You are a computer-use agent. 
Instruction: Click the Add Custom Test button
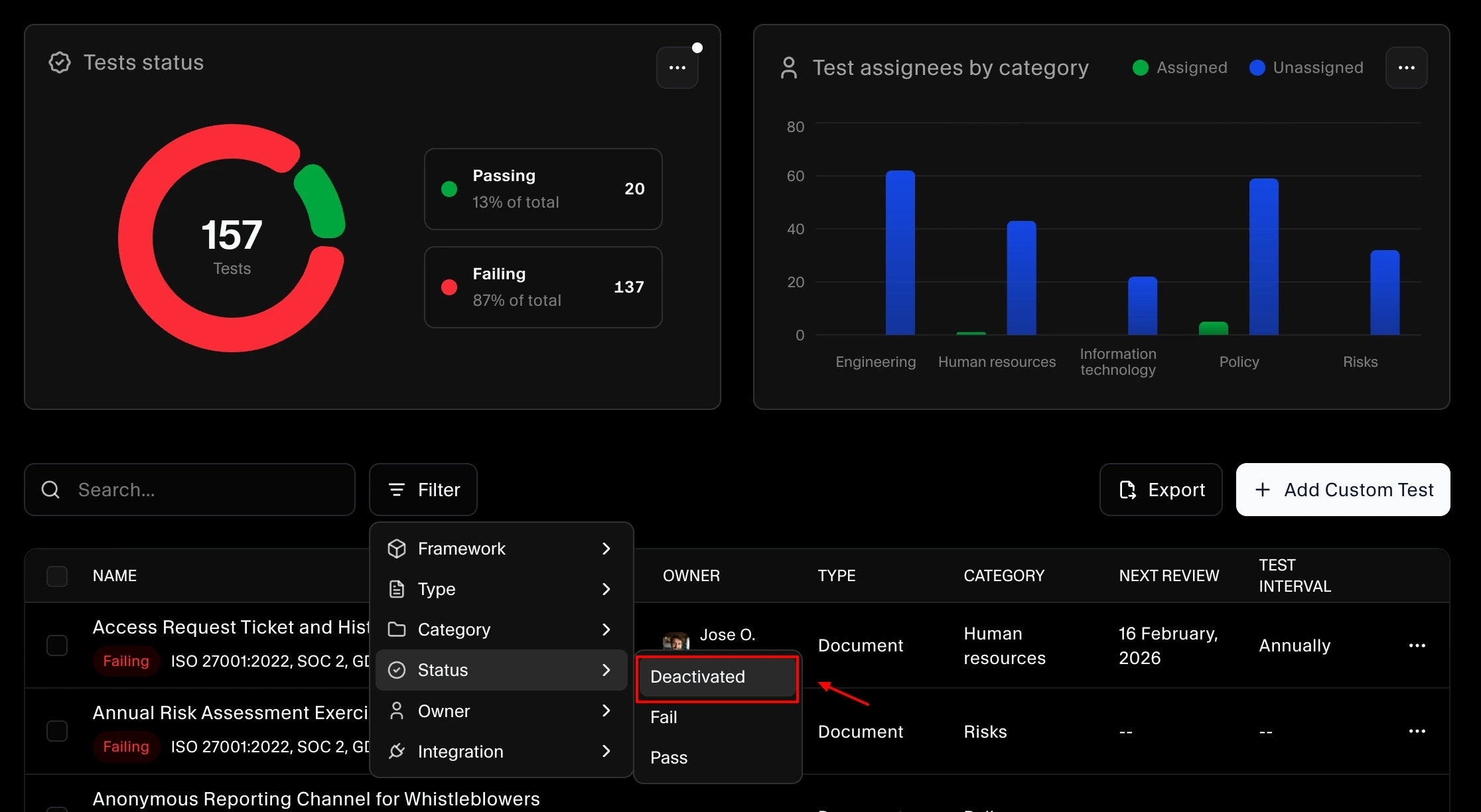(1342, 490)
